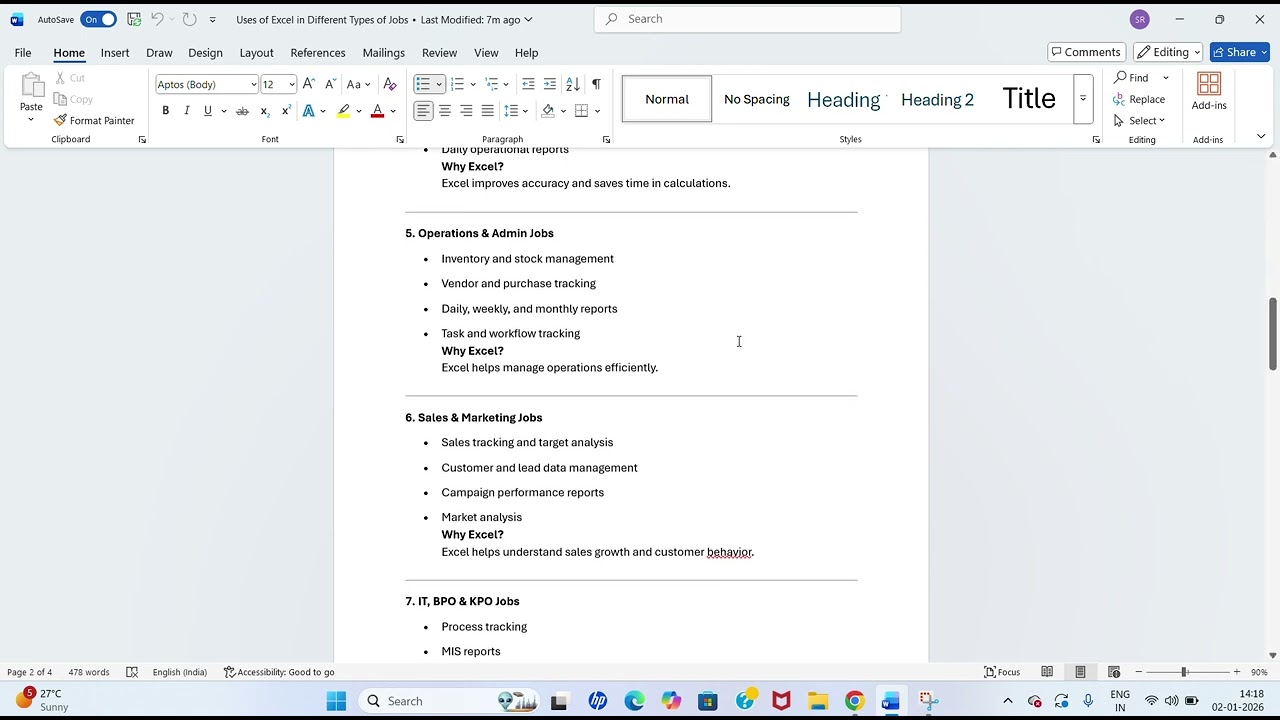This screenshot has height=720, width=1280.
Task: Switch to the Layout tab
Action: coord(256,52)
